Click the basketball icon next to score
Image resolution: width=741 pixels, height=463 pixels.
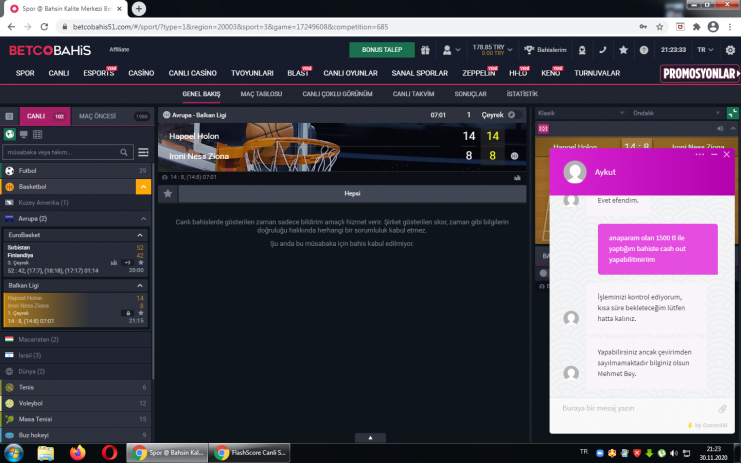click(x=514, y=155)
